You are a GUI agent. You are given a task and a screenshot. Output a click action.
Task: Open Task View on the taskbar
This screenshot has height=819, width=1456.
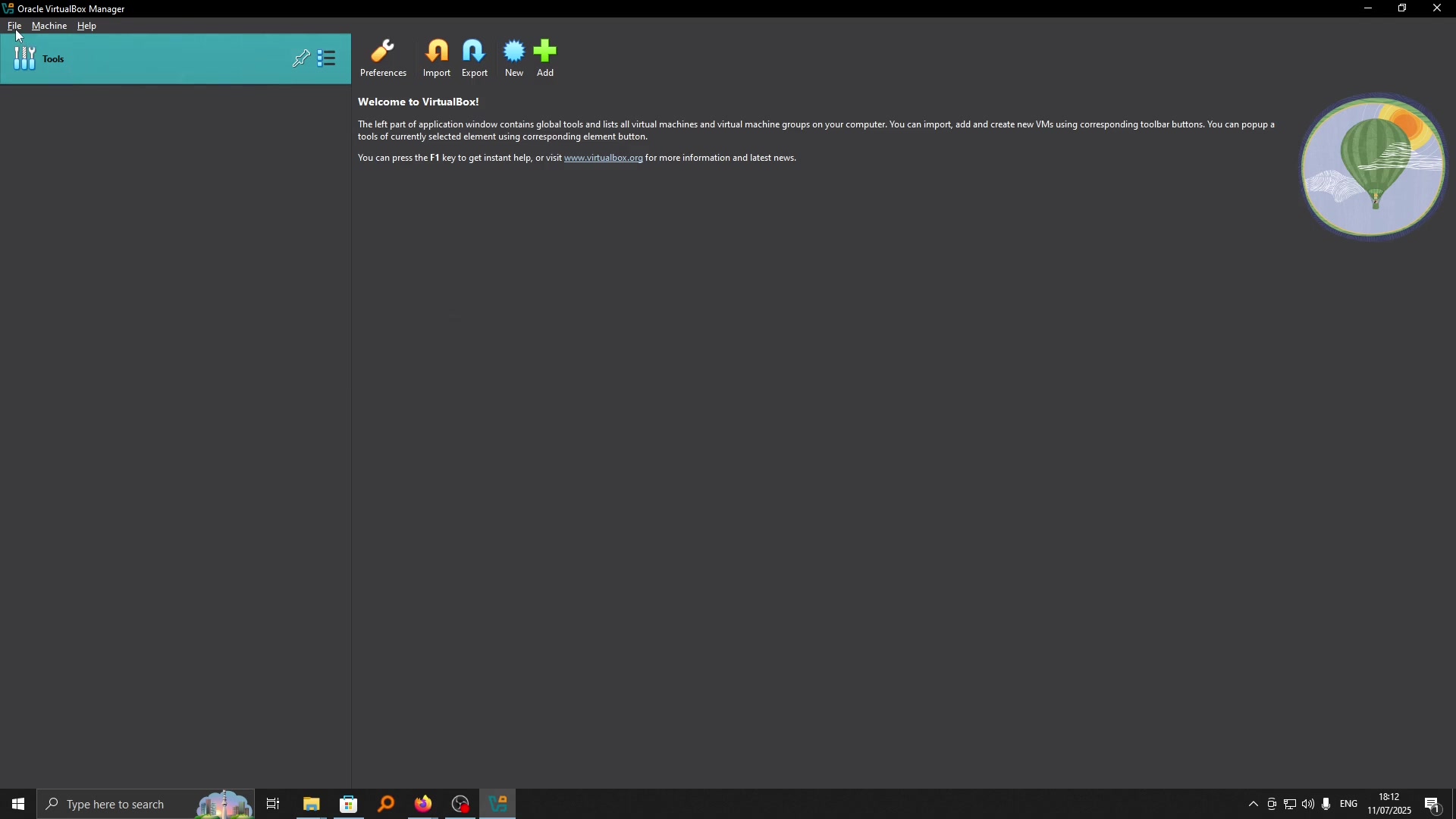click(x=274, y=805)
